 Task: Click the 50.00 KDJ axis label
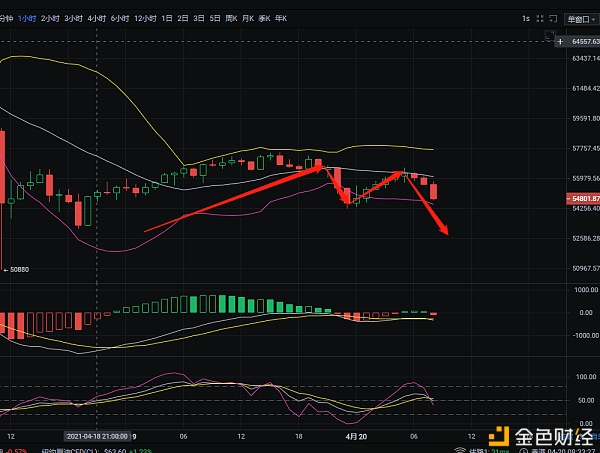pyautogui.click(x=586, y=401)
